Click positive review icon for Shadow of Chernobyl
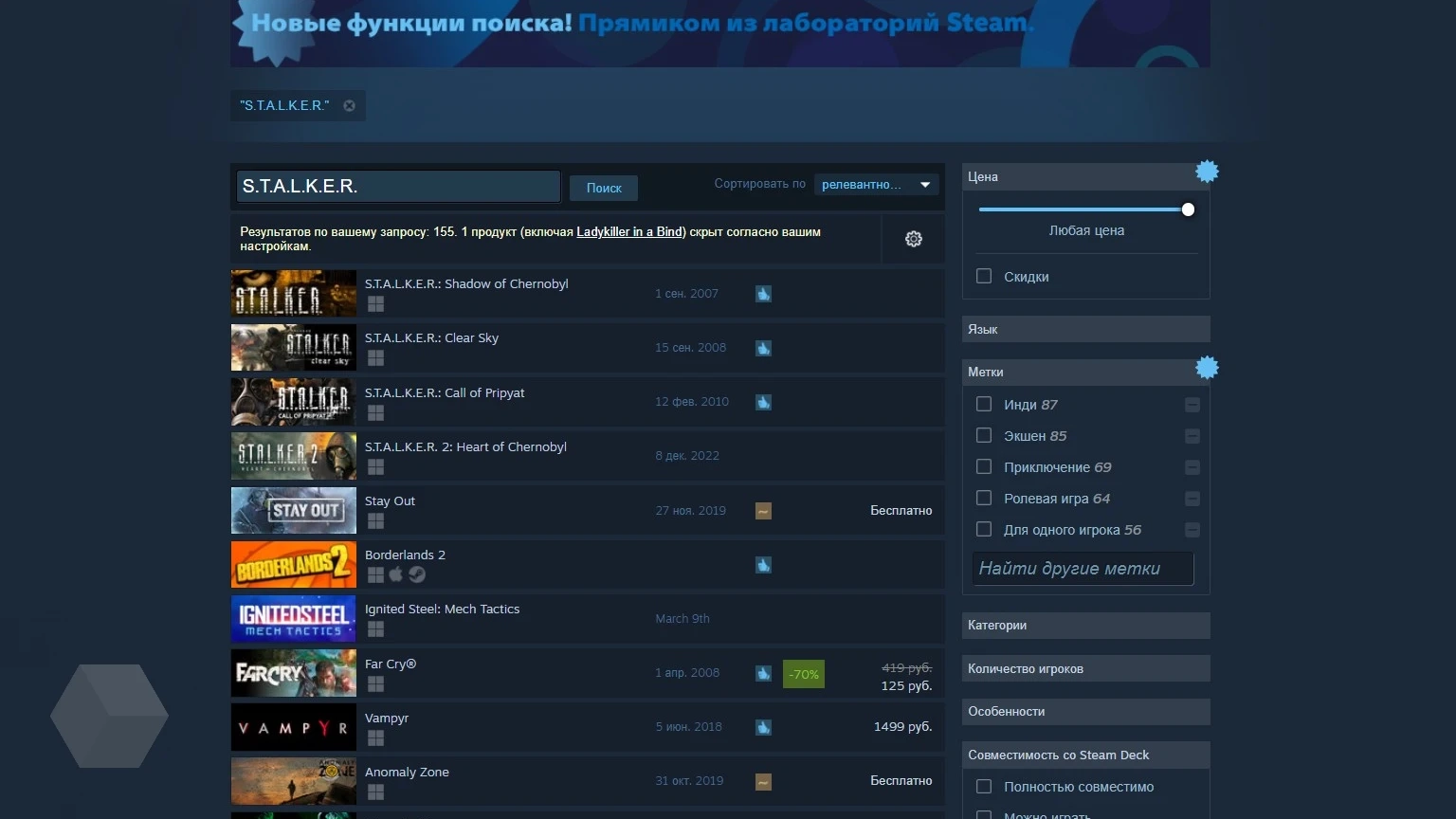 click(763, 294)
